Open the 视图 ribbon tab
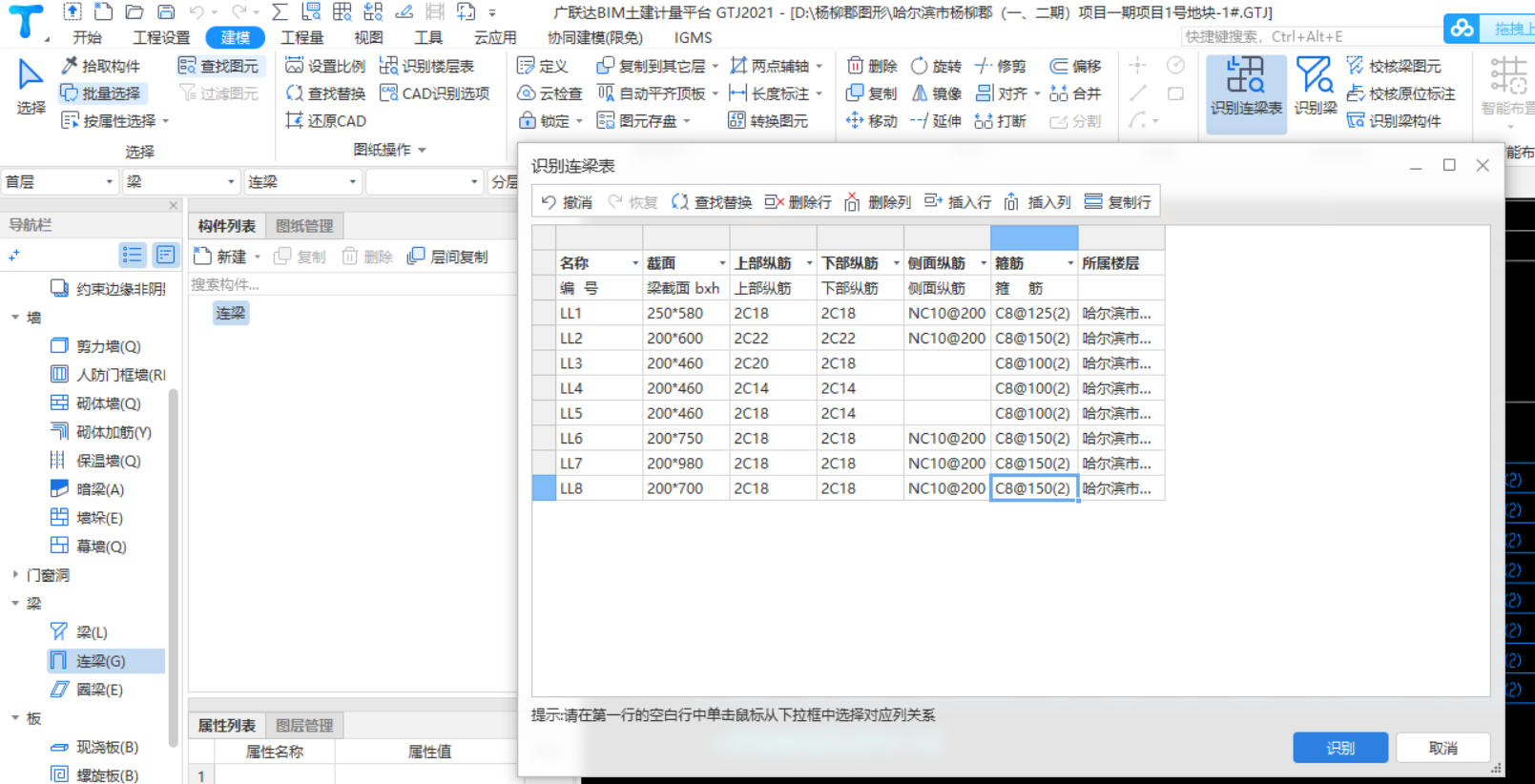 point(368,37)
